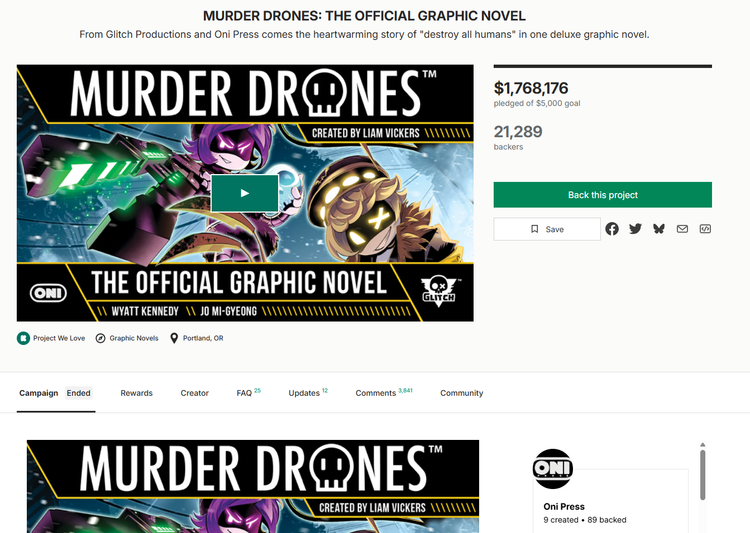Share the project on Twitter
This screenshot has height=533, width=750.
635,229
